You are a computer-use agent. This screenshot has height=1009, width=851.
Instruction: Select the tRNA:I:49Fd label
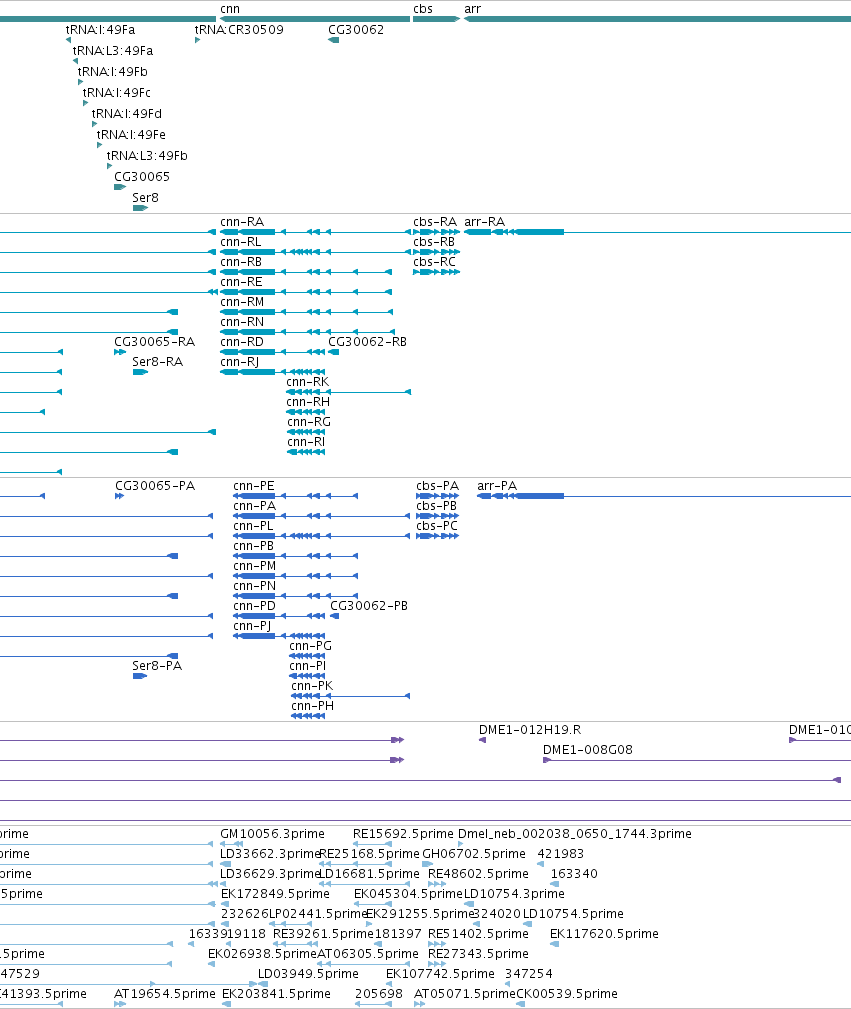[x=127, y=114]
